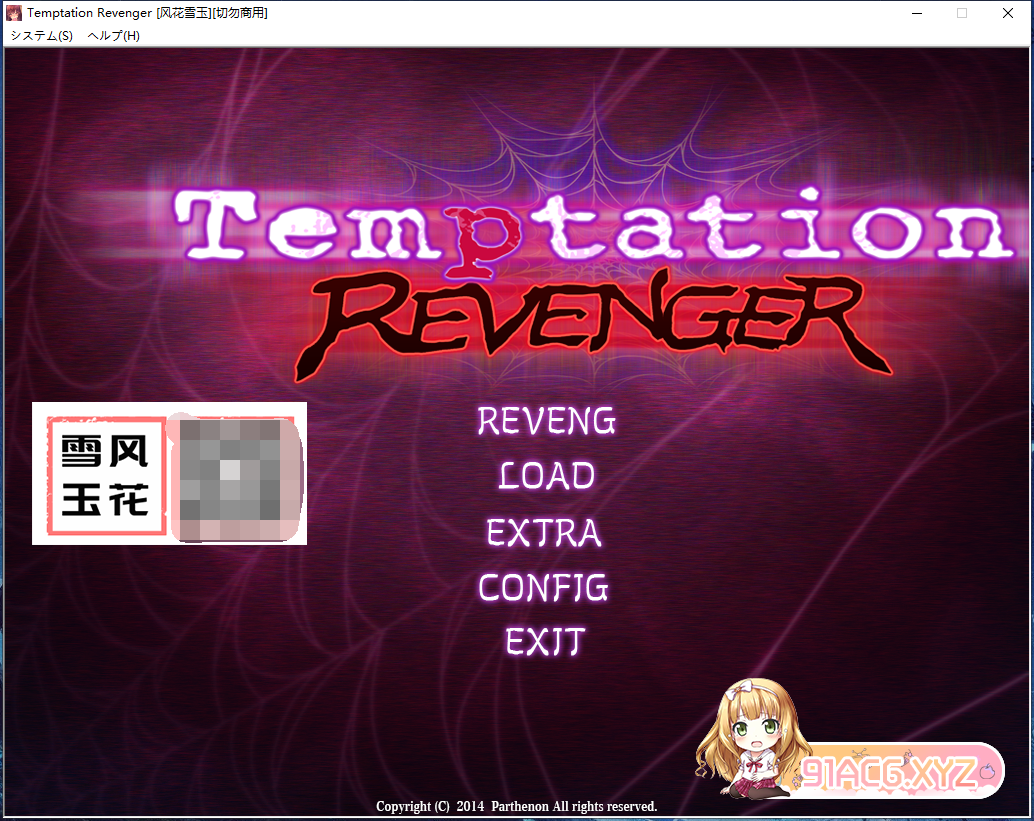1034x821 pixels.
Task: Click the disabled maximize window button
Action: pos(962,13)
